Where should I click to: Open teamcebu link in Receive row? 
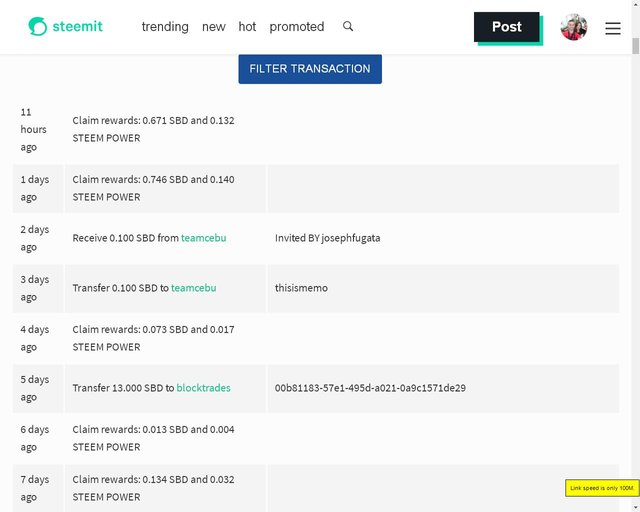point(204,238)
